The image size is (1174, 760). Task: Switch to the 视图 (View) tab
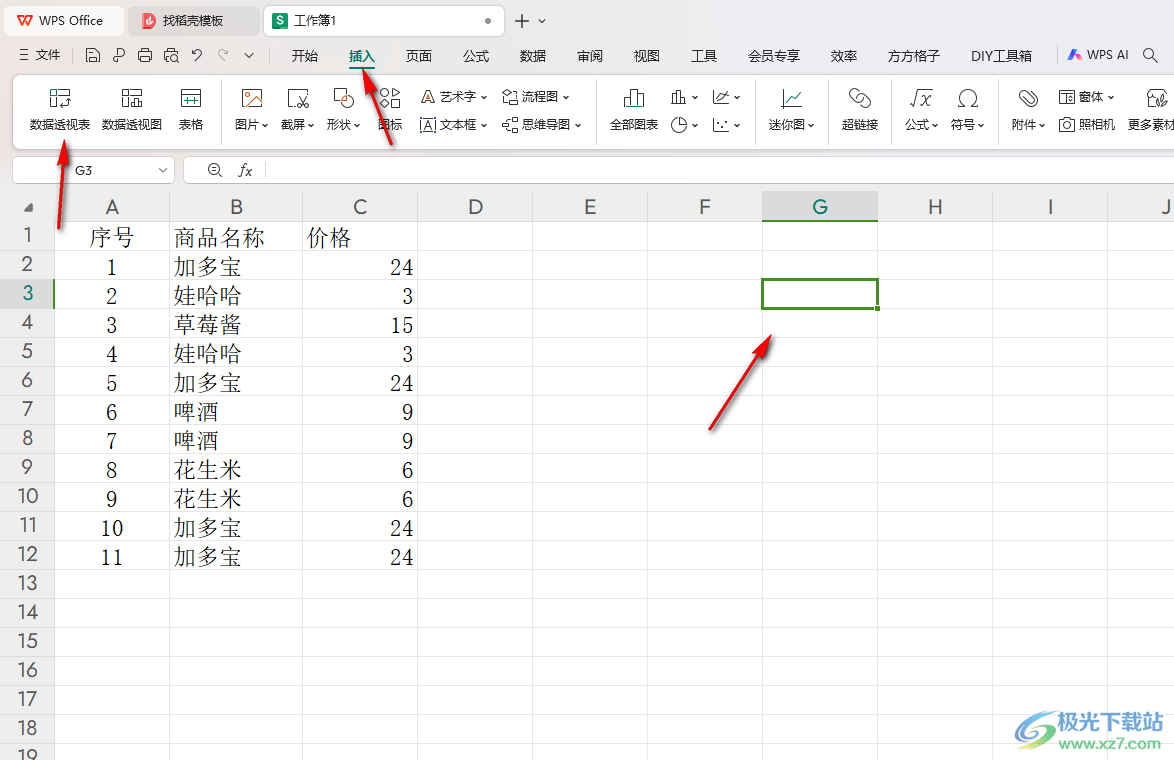point(647,56)
